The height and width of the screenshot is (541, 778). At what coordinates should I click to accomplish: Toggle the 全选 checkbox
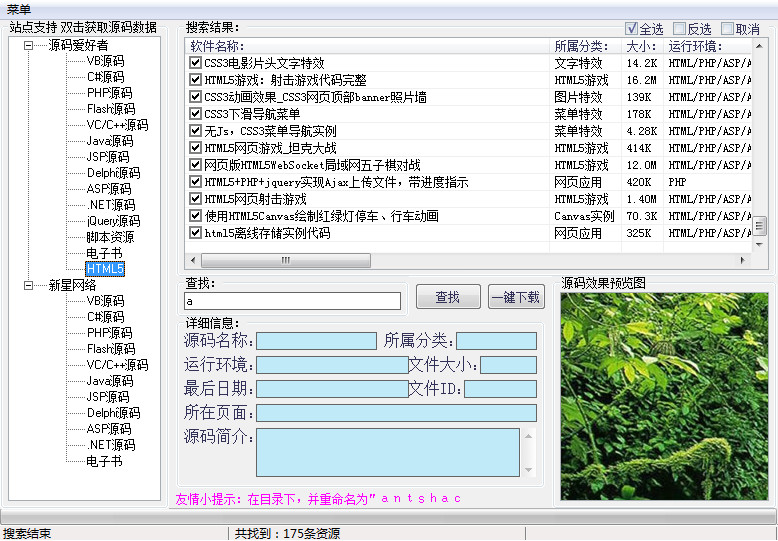tap(632, 29)
